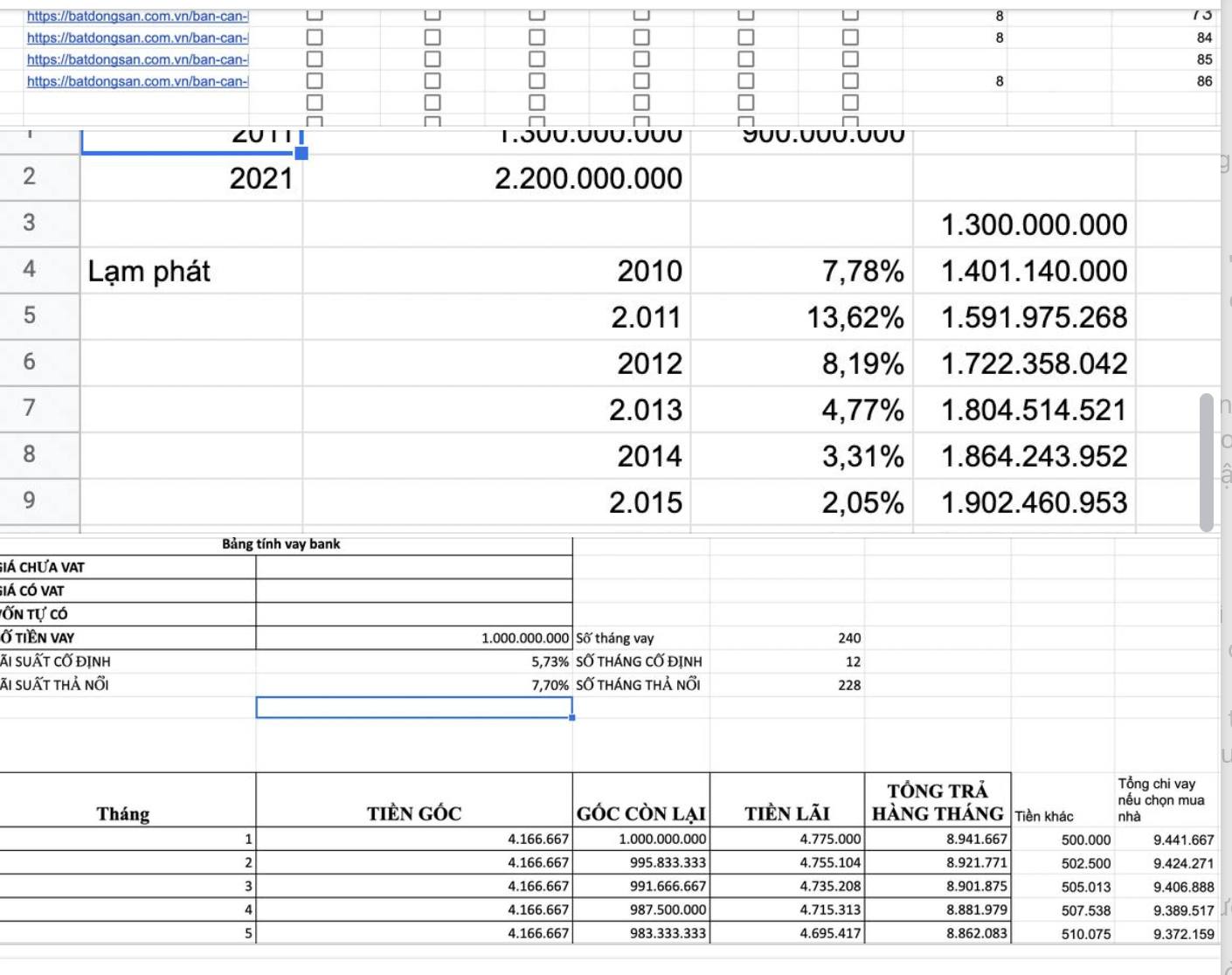Click the 'TỔNG TRẢ HÀNG THÁNG' column header
This screenshot has width=1232, height=975.
(x=938, y=800)
